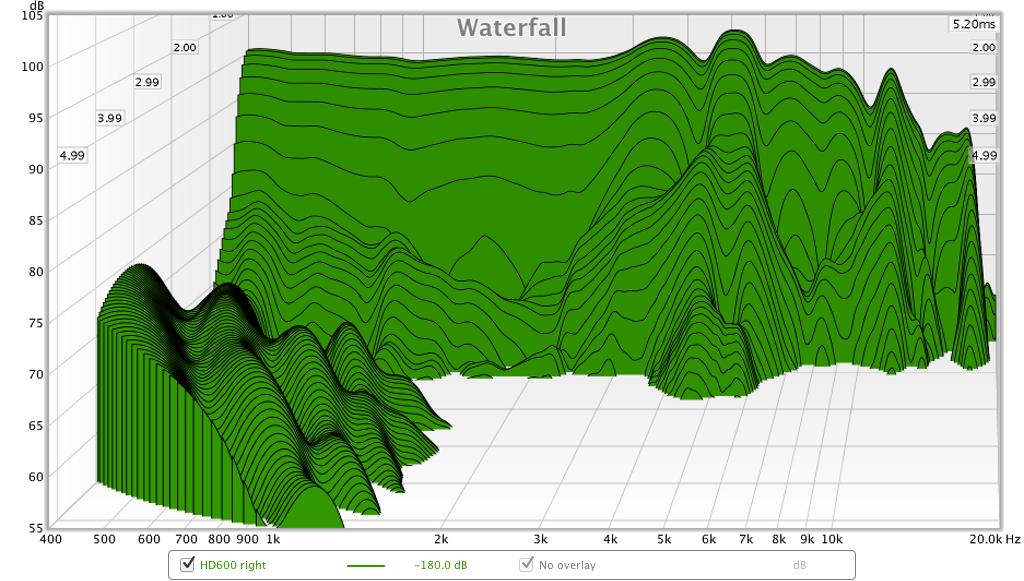Click the right 2.99 time axis label
Viewport: 1024px width, 581px height.
click(x=984, y=82)
